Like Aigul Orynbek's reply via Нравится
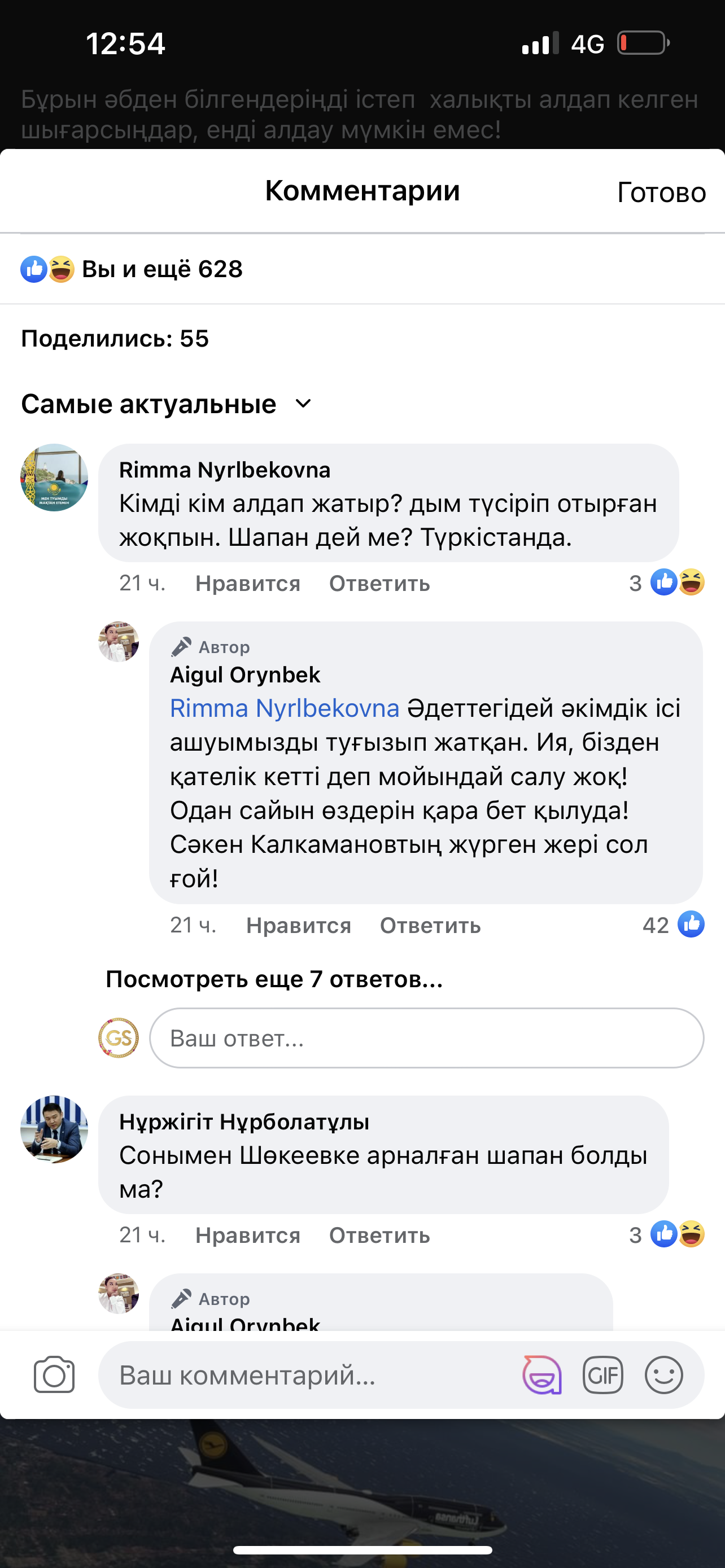Viewport: 725px width, 1568px height. tap(298, 926)
